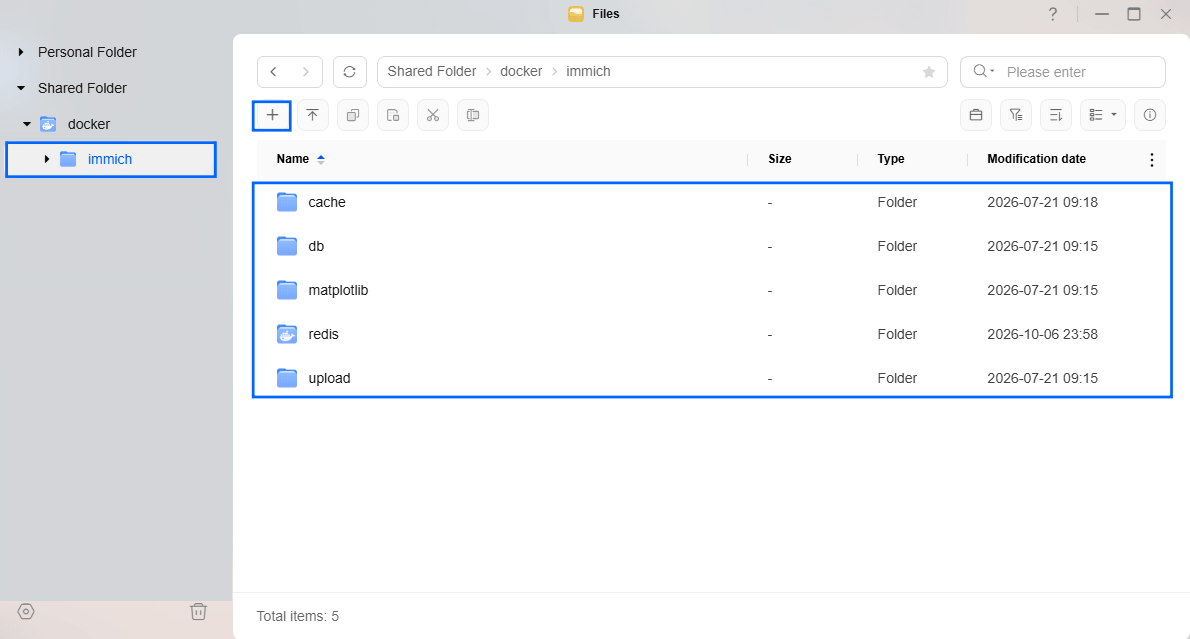
Task: Select Shared Folder in the sidebar tree
Action: pyautogui.click(x=82, y=88)
